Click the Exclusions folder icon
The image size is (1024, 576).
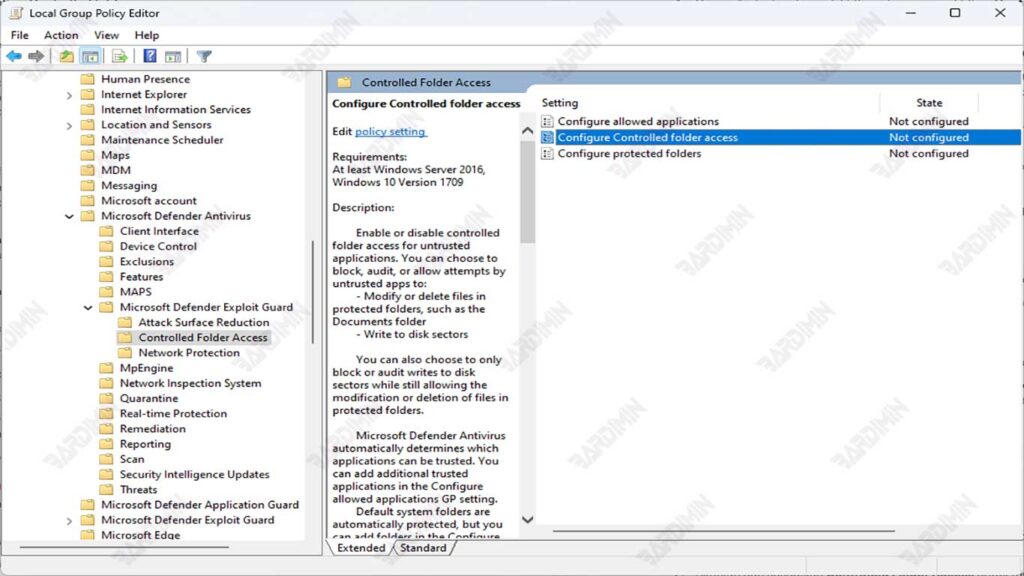[106, 262]
